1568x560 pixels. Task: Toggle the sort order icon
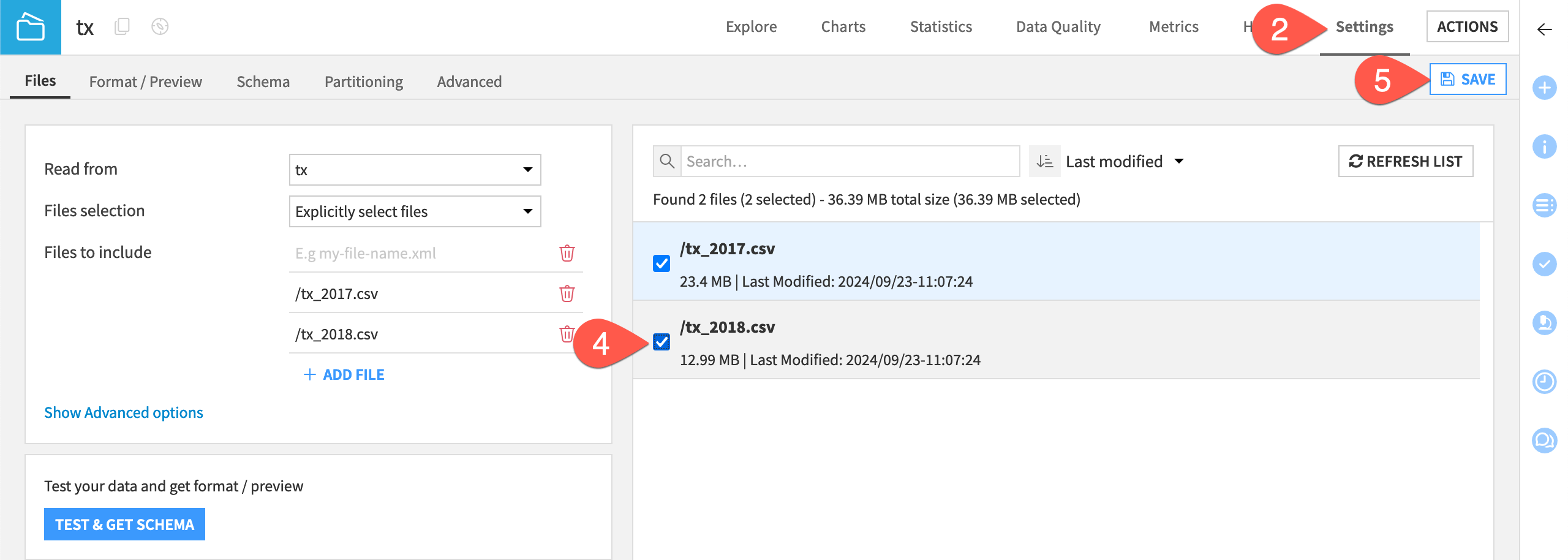pyautogui.click(x=1044, y=161)
